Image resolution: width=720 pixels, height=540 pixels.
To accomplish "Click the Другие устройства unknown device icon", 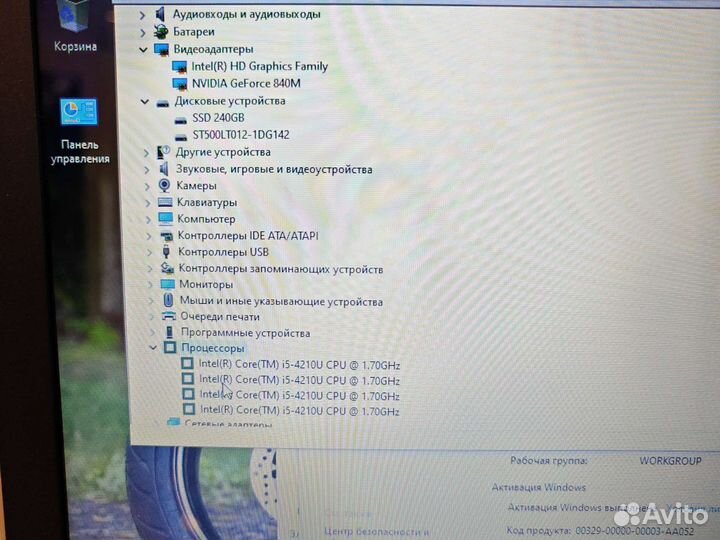I will pos(163,152).
